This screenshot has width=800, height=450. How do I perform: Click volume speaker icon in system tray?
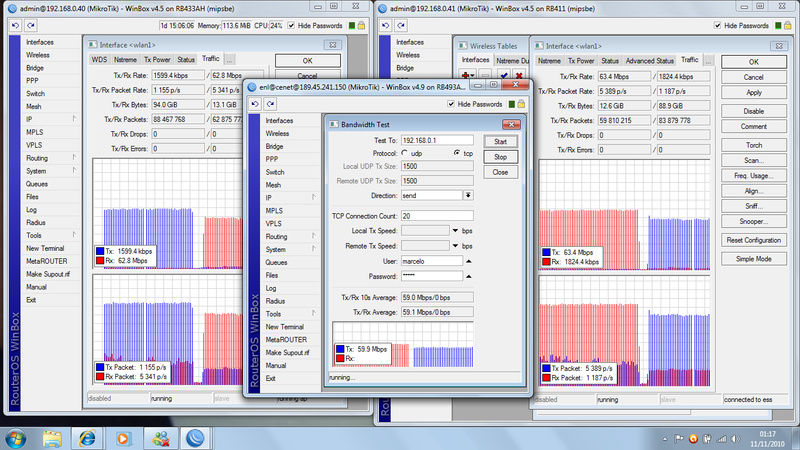coord(735,439)
